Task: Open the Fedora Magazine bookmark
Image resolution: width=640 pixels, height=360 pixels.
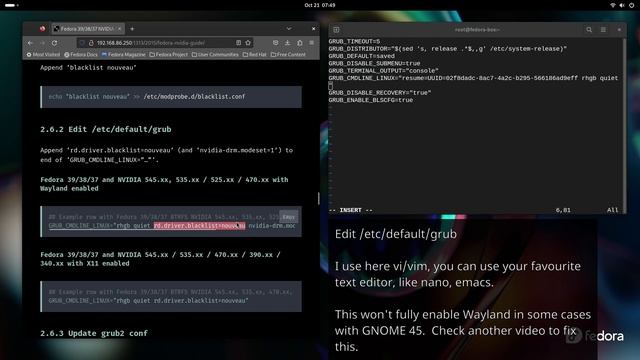Action: 124,54
